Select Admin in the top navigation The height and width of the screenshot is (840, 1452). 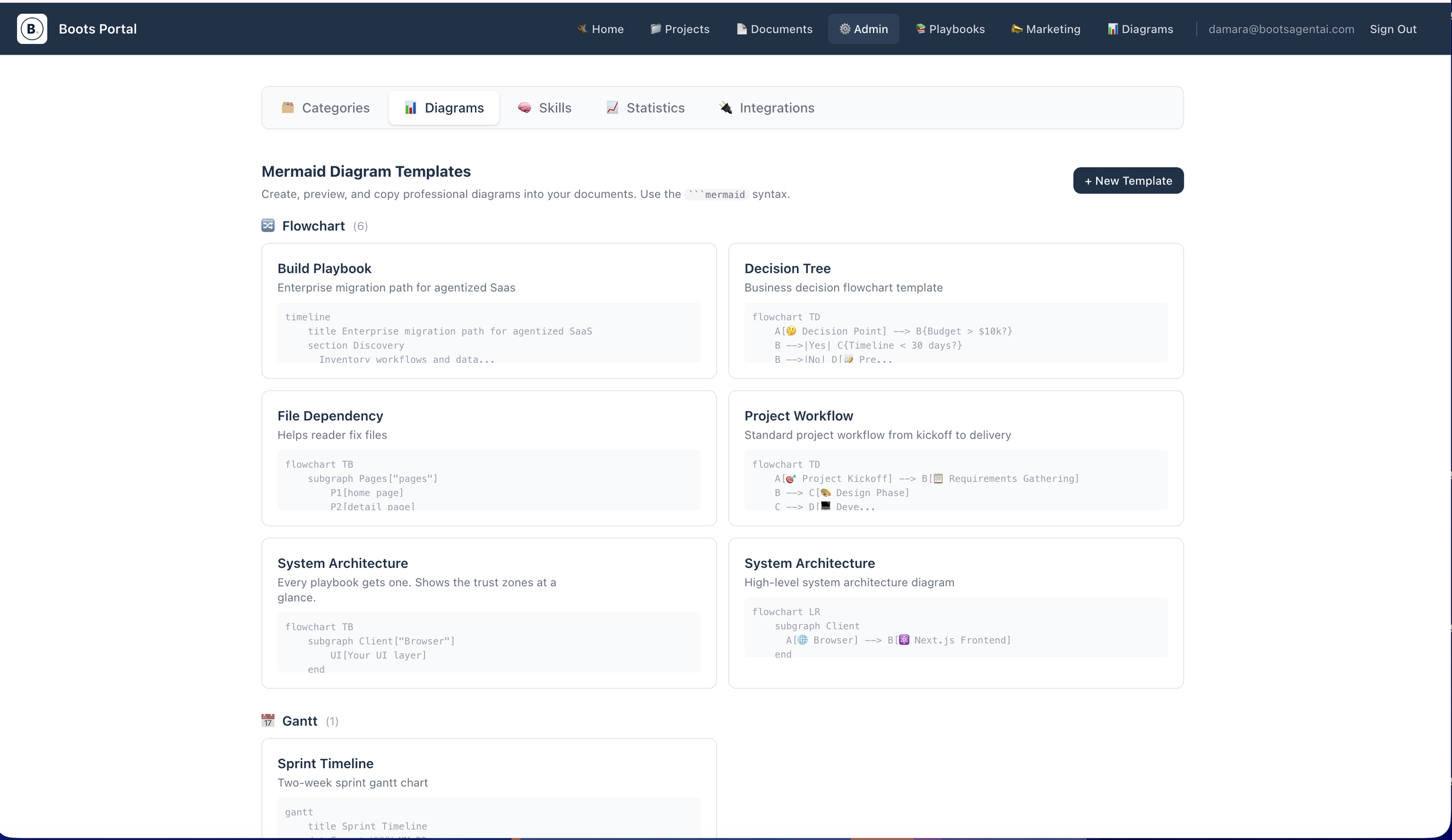(864, 29)
